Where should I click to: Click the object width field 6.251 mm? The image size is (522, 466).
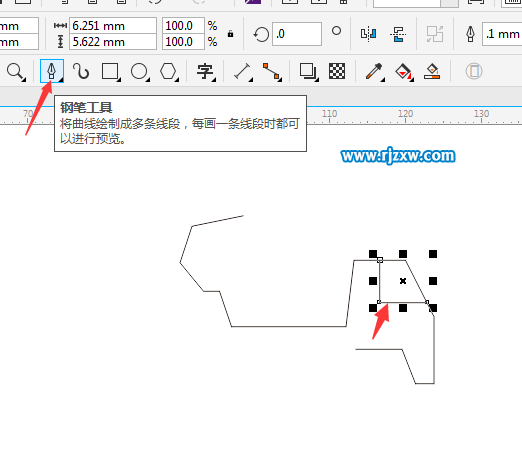click(x=113, y=26)
